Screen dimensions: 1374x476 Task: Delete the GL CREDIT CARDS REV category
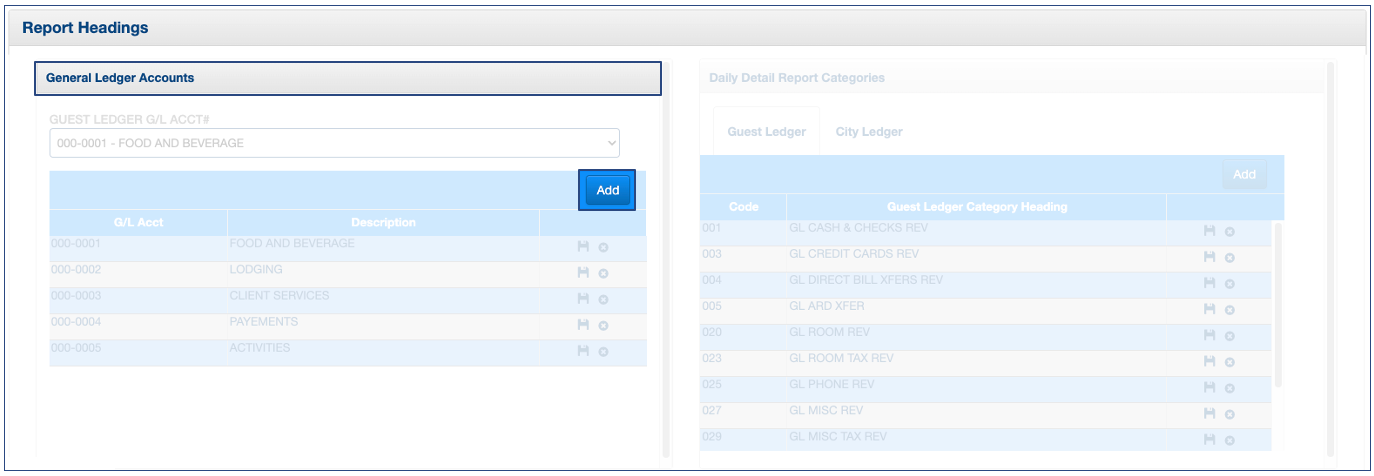click(1229, 258)
